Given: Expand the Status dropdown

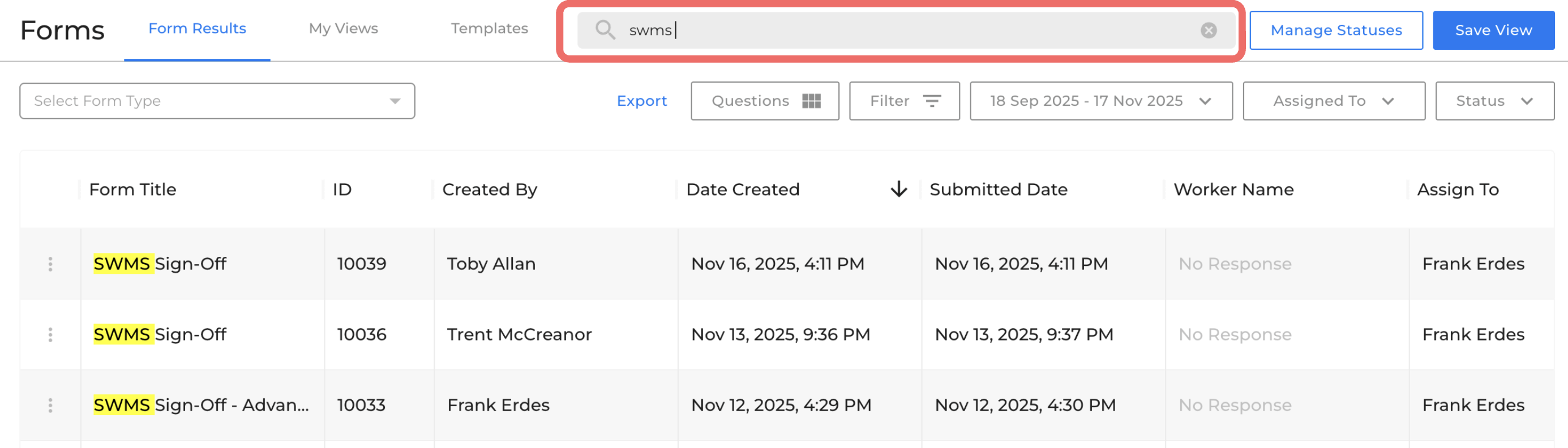Looking at the screenshot, I should point(1494,101).
